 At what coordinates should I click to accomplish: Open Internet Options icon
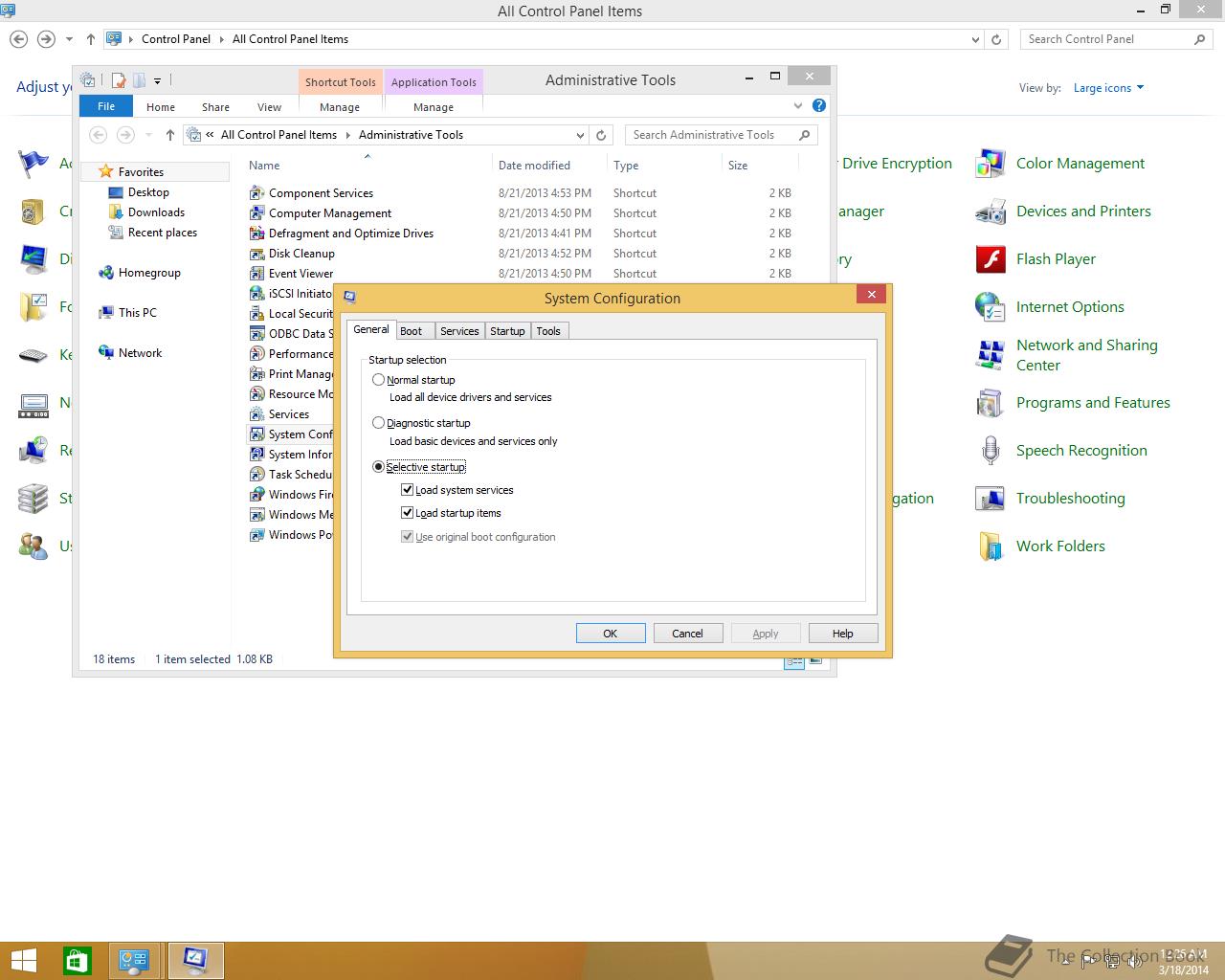[991, 307]
